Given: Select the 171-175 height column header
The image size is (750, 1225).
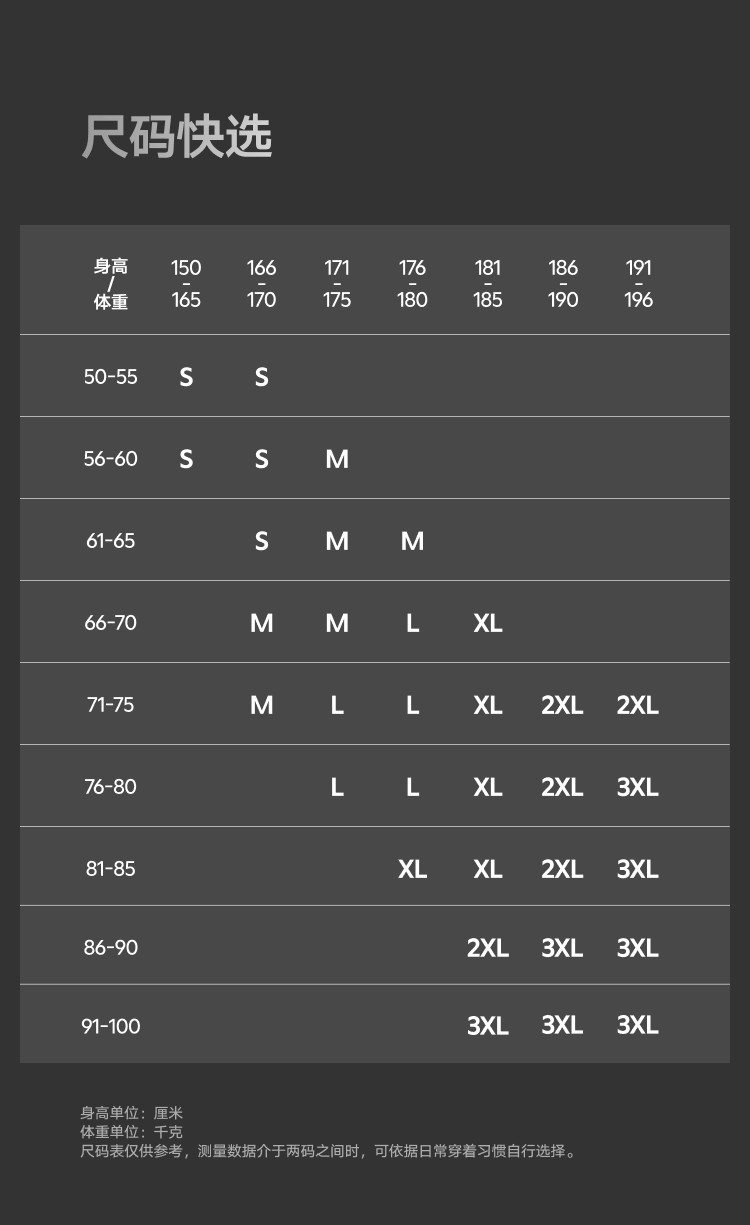Looking at the screenshot, I should (x=337, y=284).
